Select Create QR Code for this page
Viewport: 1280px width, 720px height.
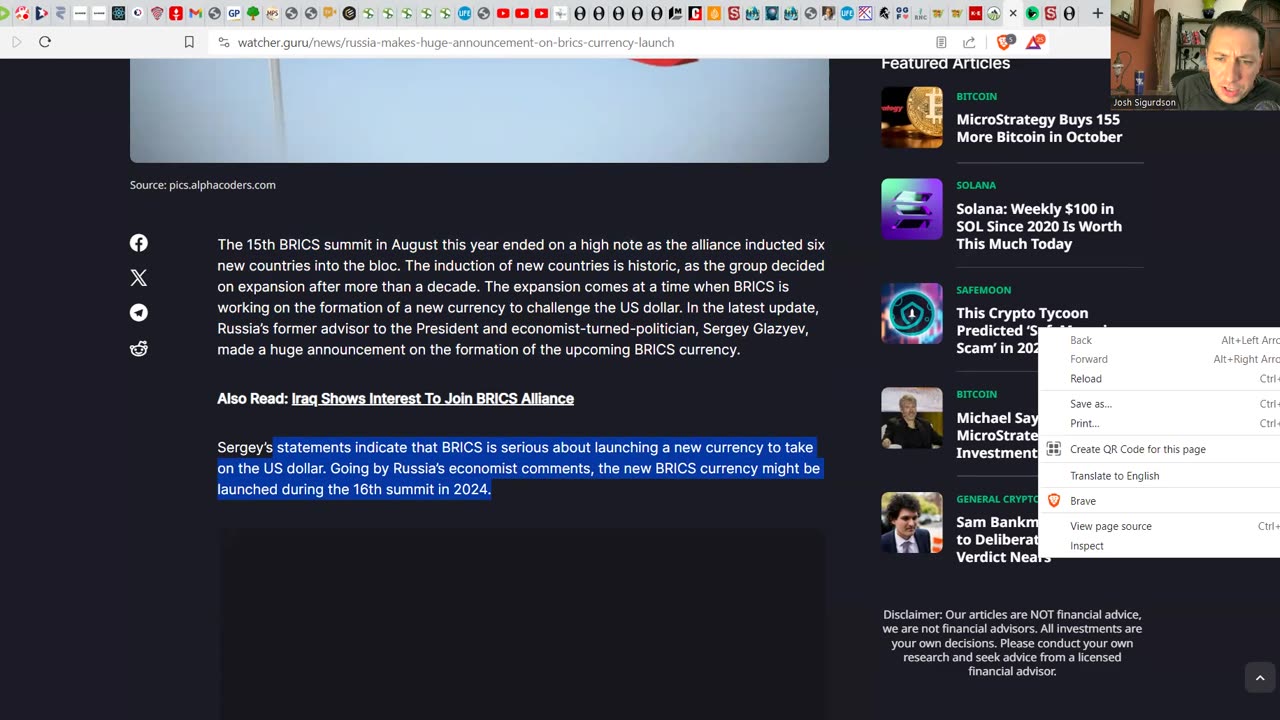click(x=1159, y=449)
